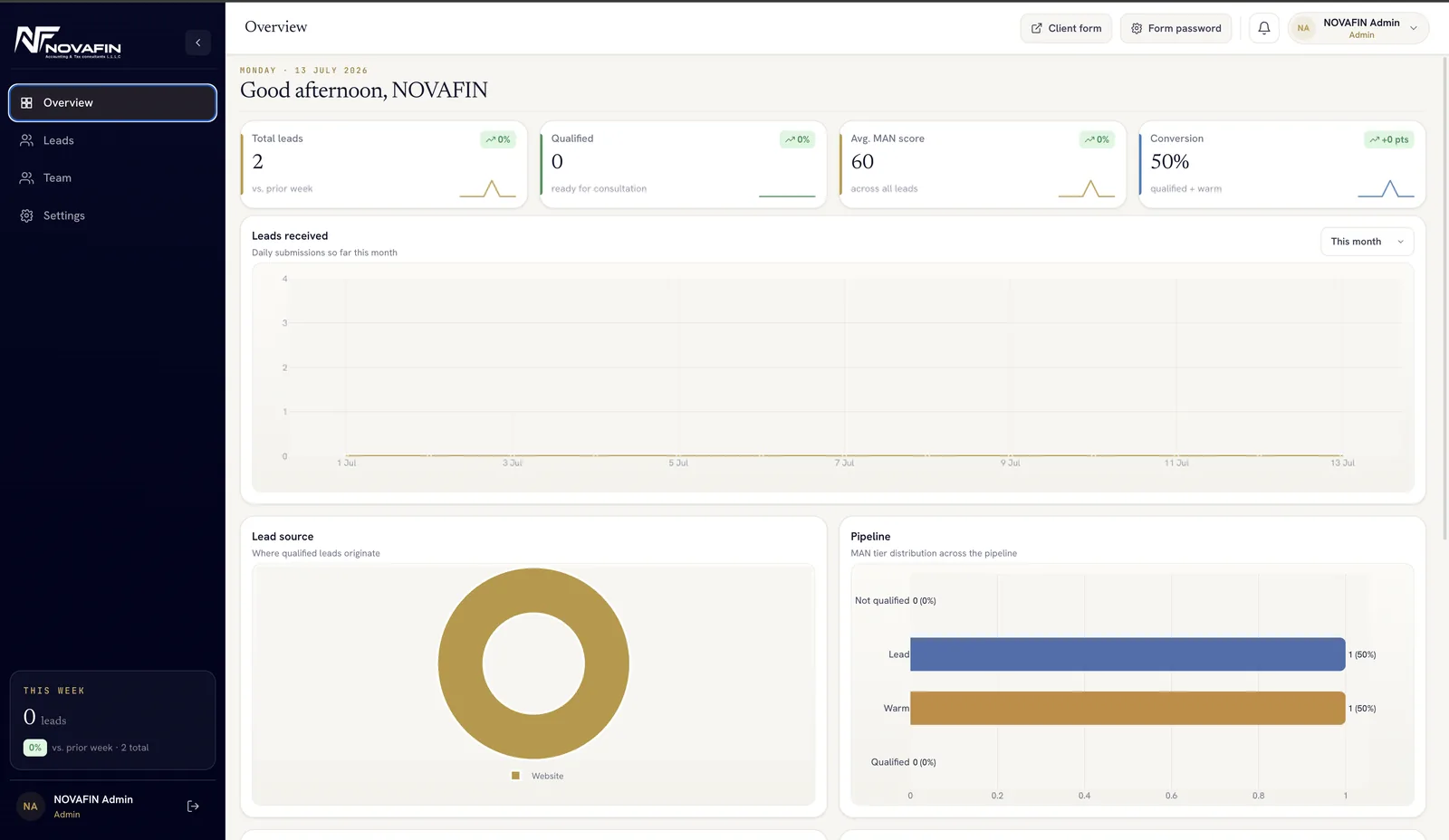The width and height of the screenshot is (1449, 840).
Task: Click the external-link icon on Client form
Action: pos(1036,28)
